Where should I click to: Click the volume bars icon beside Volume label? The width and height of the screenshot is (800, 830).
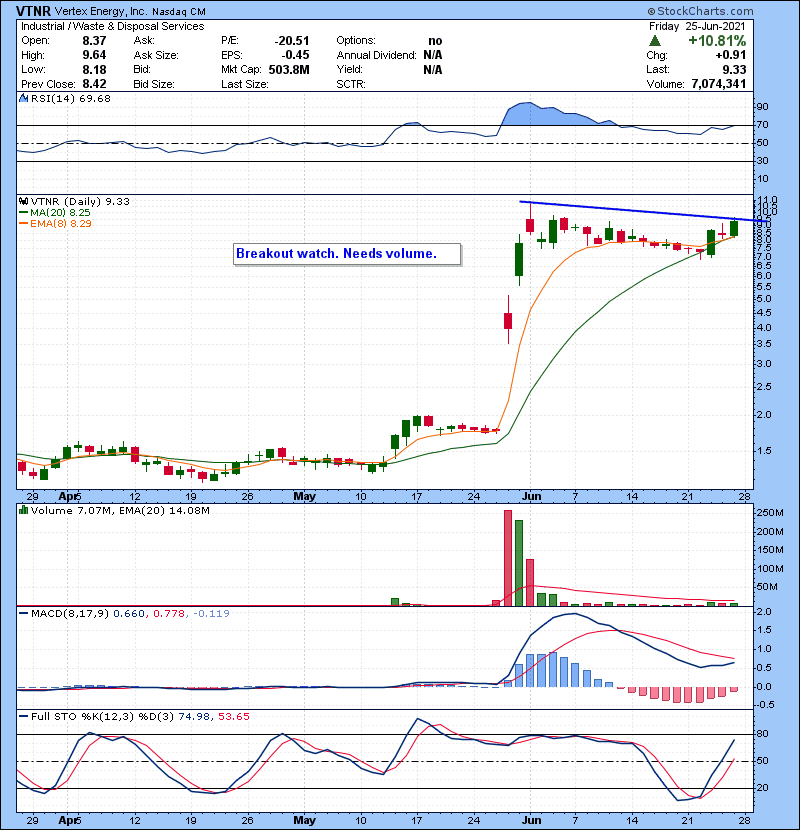(x=23, y=510)
